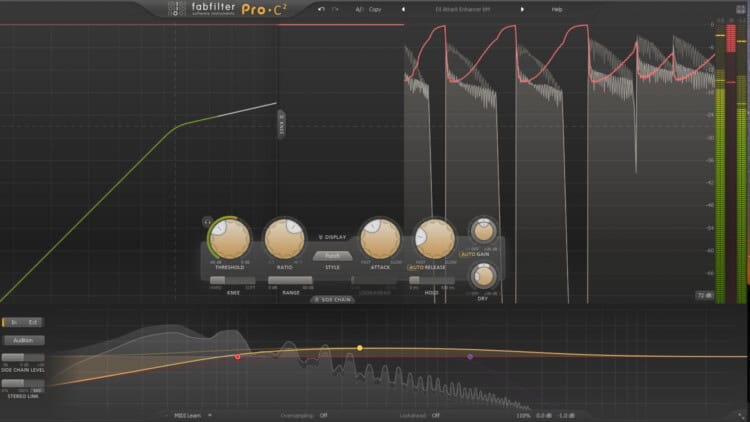Click the 0.0 dB input level value

click(544, 415)
